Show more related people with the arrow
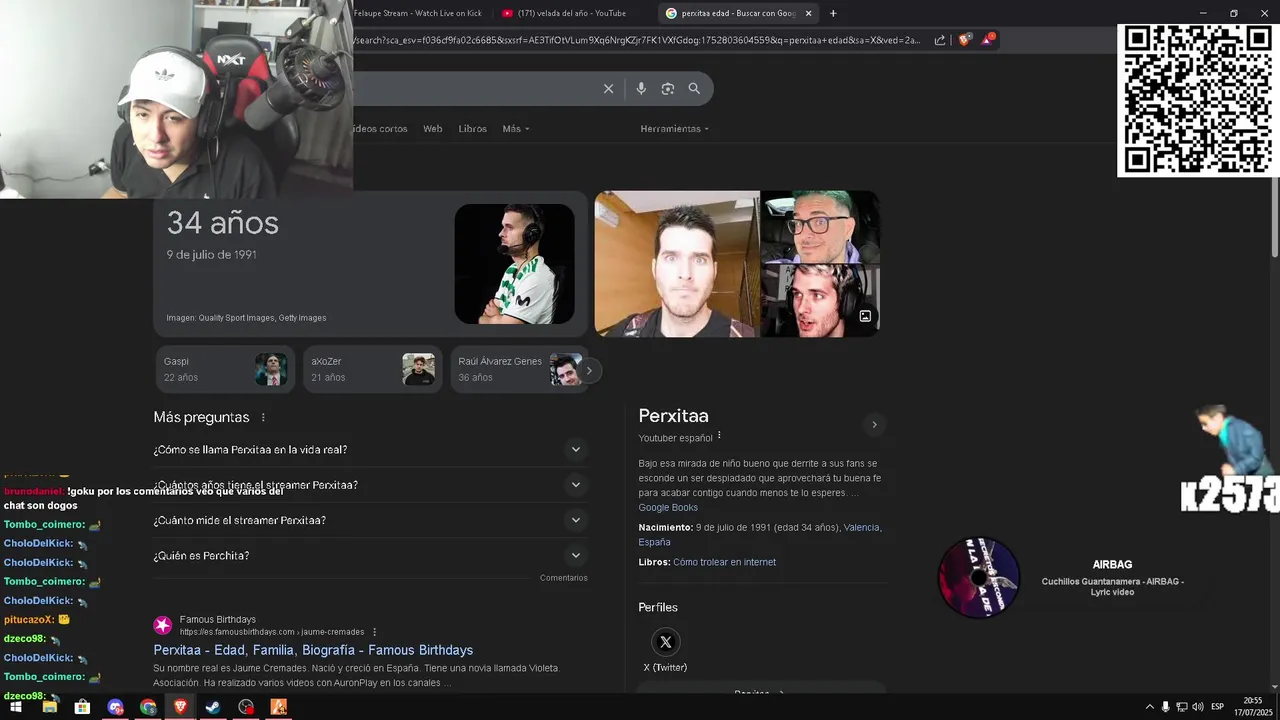The width and height of the screenshot is (1280, 720). [x=589, y=371]
